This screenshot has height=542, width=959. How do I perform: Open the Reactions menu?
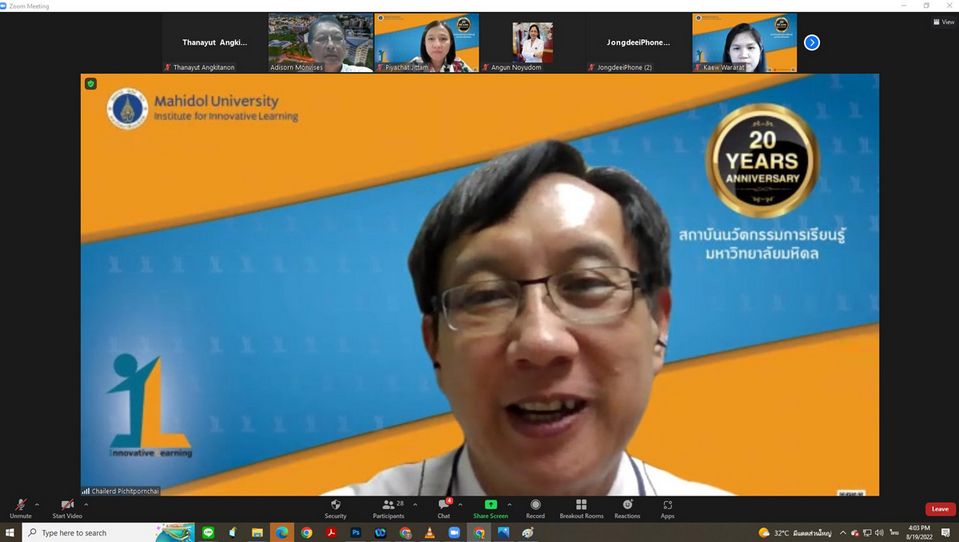tap(627, 508)
